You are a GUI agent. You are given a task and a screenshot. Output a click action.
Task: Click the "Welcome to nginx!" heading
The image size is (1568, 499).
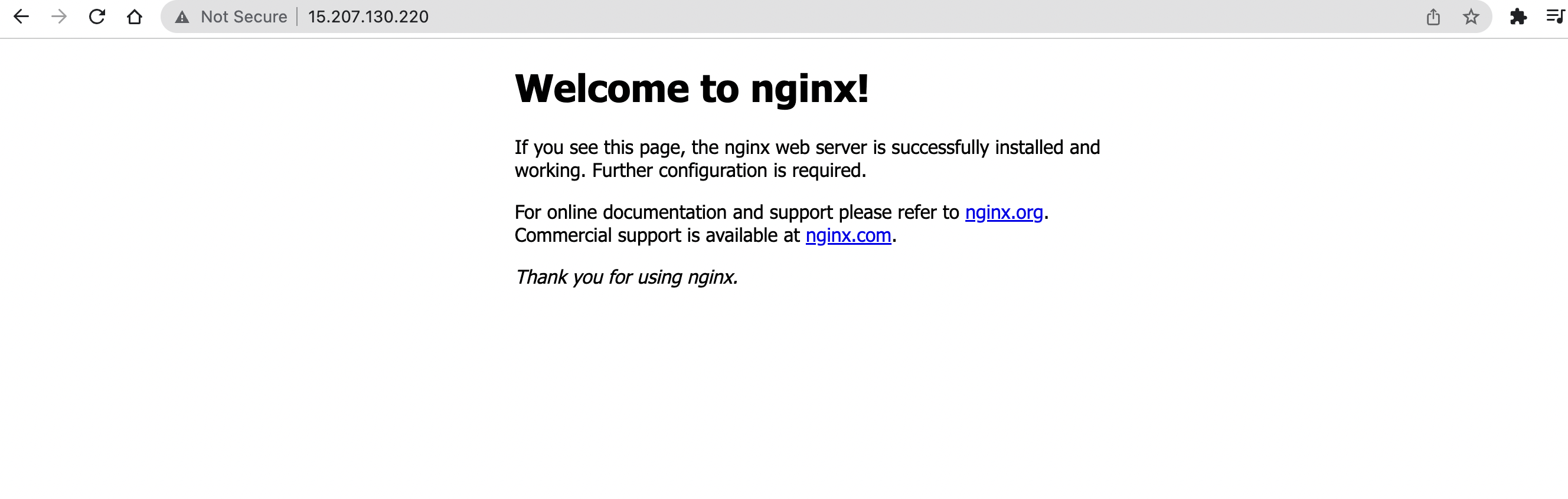click(x=691, y=88)
